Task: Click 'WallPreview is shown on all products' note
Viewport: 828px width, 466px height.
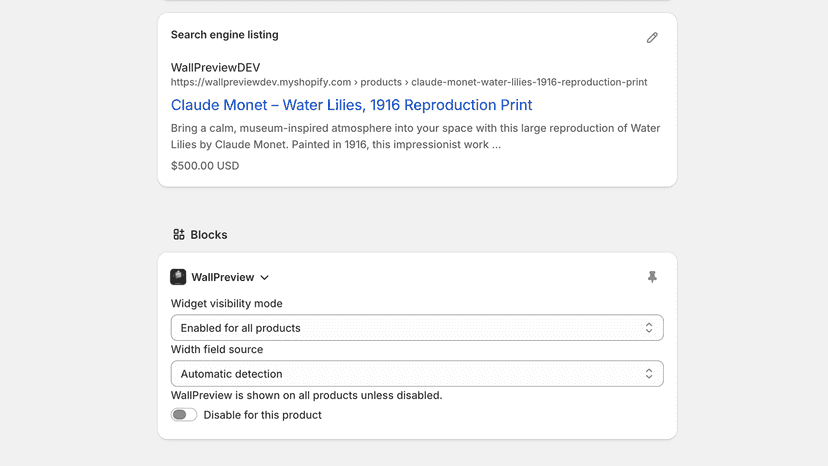Action: [x=306, y=395]
